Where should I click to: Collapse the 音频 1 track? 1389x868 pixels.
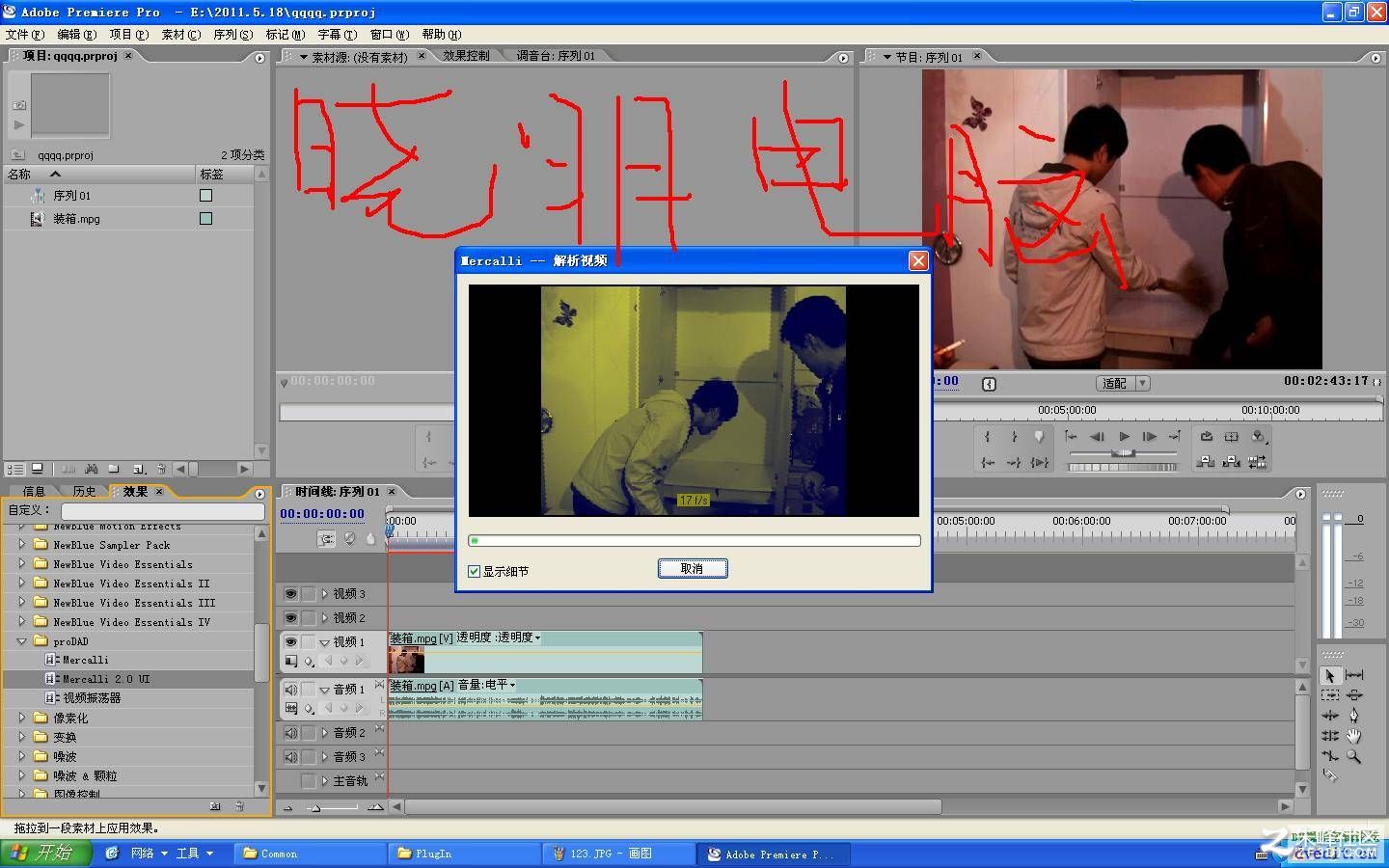tap(325, 689)
